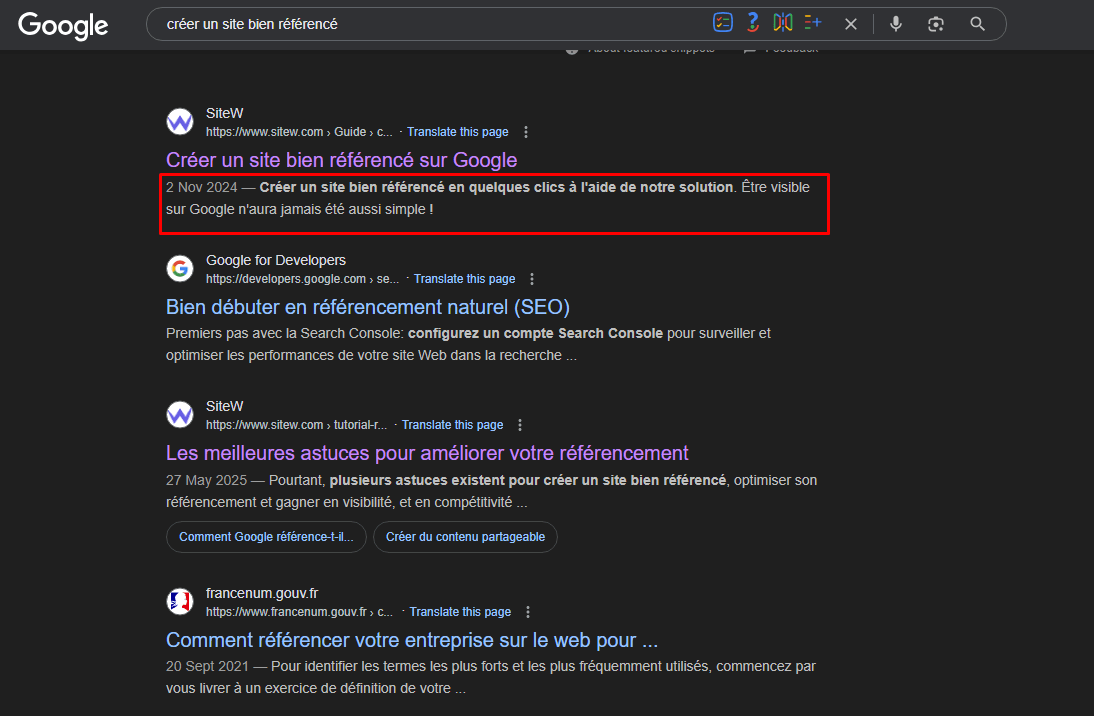Clear the search query with the X
Viewport: 1094px width, 716px height.
[851, 24]
